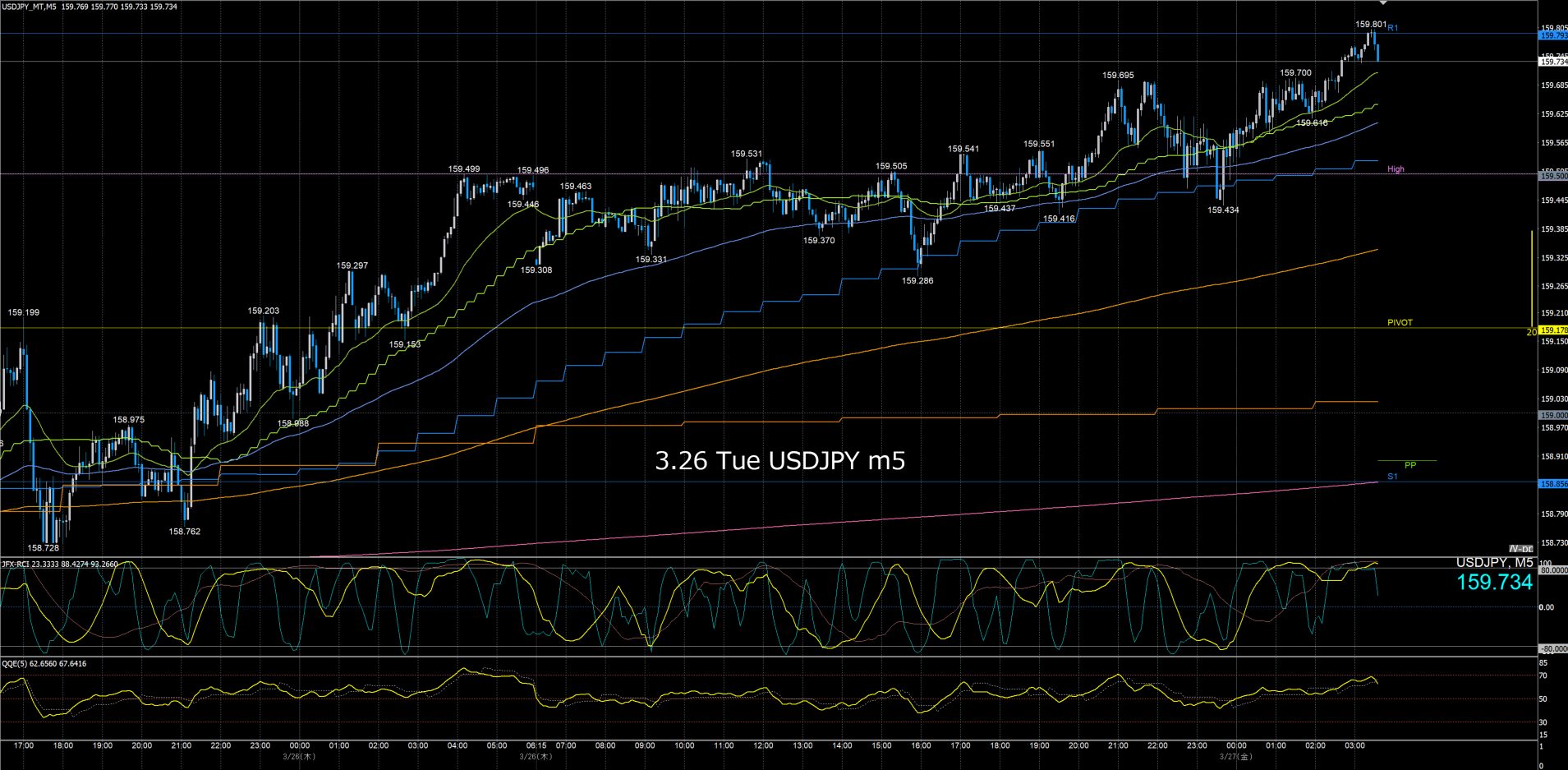Click the blue 158.856 S1 price tag
The width and height of the screenshot is (1568, 770).
coord(1552,484)
